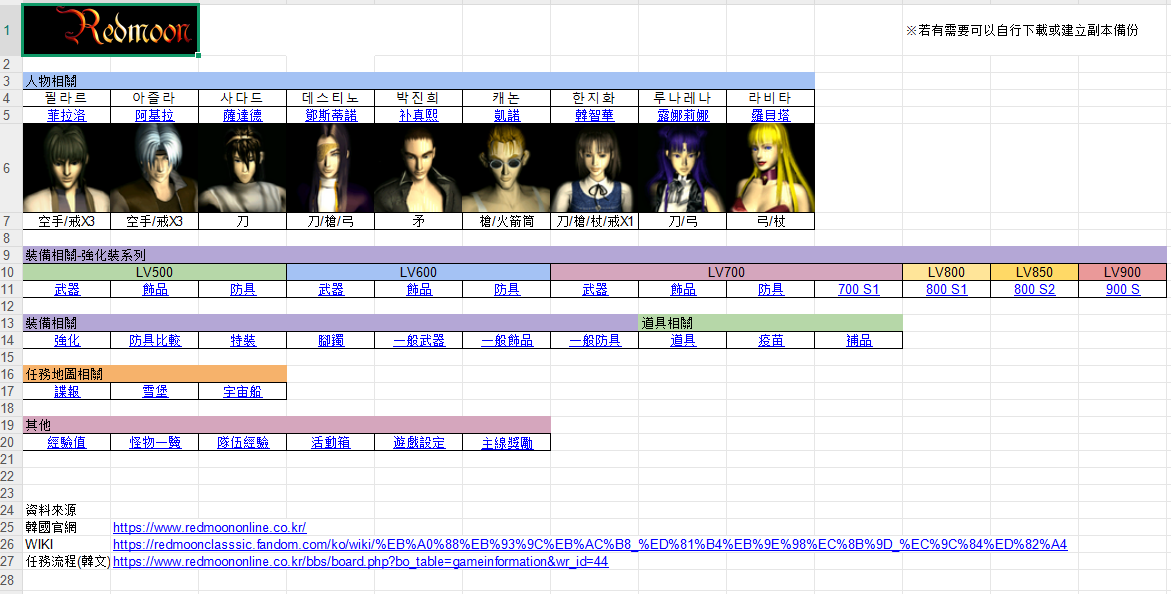The image size is (1171, 594).
Task: Open the 800 S1 link
Action: 946,290
